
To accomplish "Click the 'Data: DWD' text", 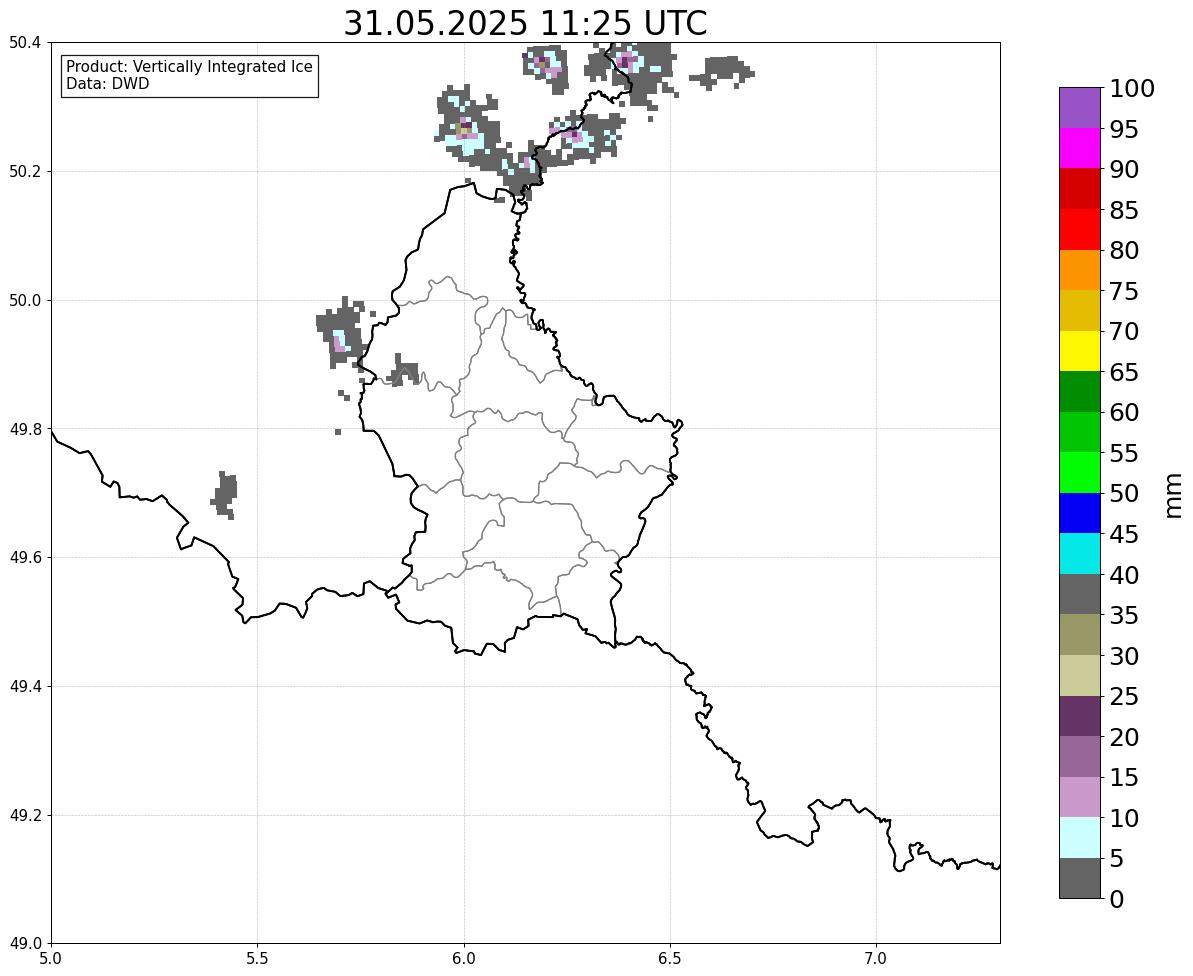I will click(108, 84).
